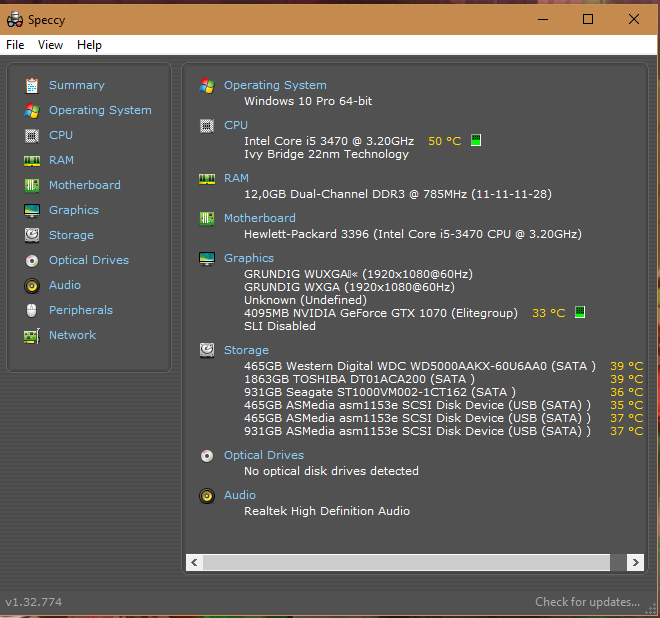
Task: Select Audio section in sidebar
Action: coord(64,285)
